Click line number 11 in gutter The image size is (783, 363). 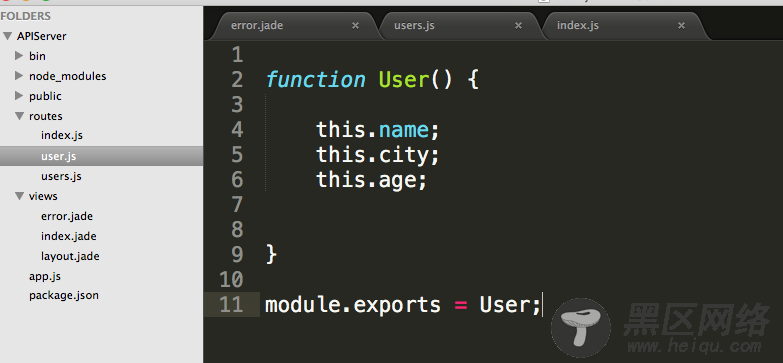point(231,305)
